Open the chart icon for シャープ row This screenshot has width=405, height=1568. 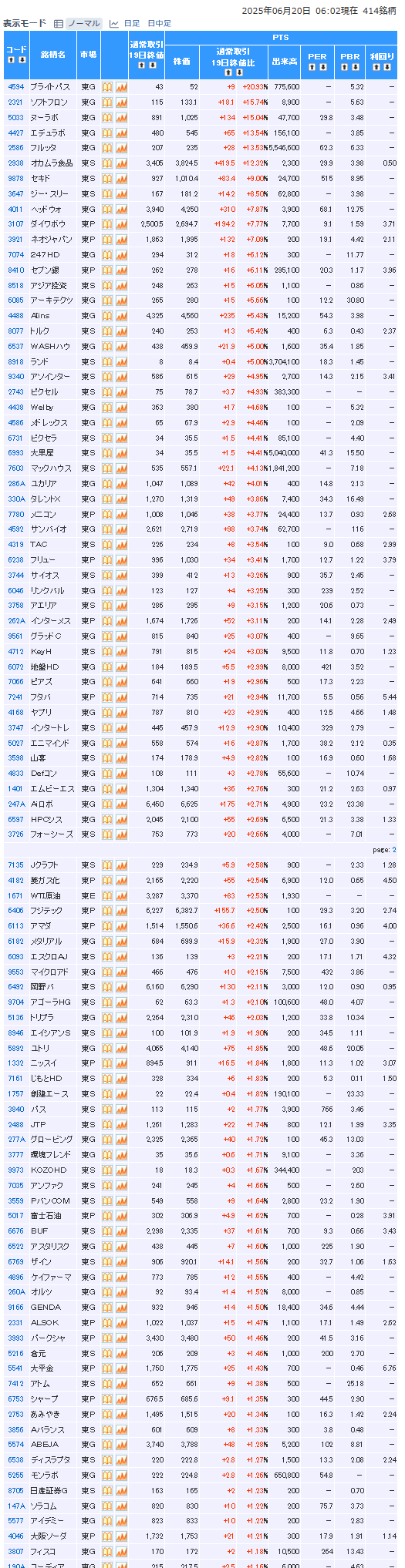[121, 1399]
